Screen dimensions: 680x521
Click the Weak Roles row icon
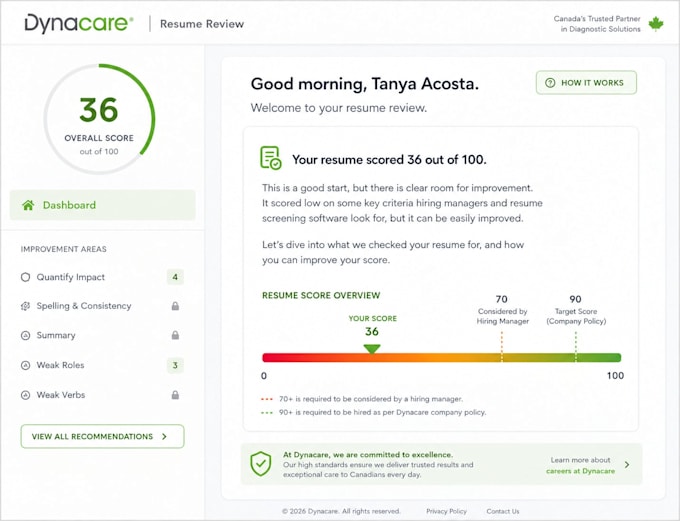(26, 365)
